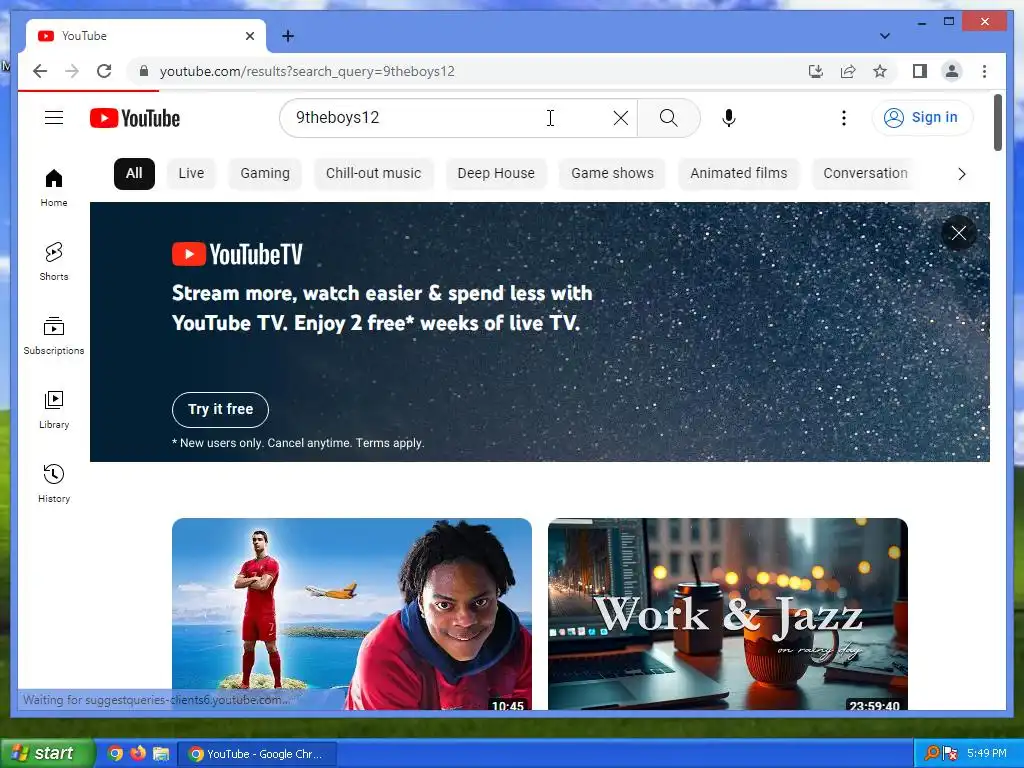This screenshot has width=1024, height=768.
Task: Launch Chrome from the quick launch bar
Action: click(115, 753)
